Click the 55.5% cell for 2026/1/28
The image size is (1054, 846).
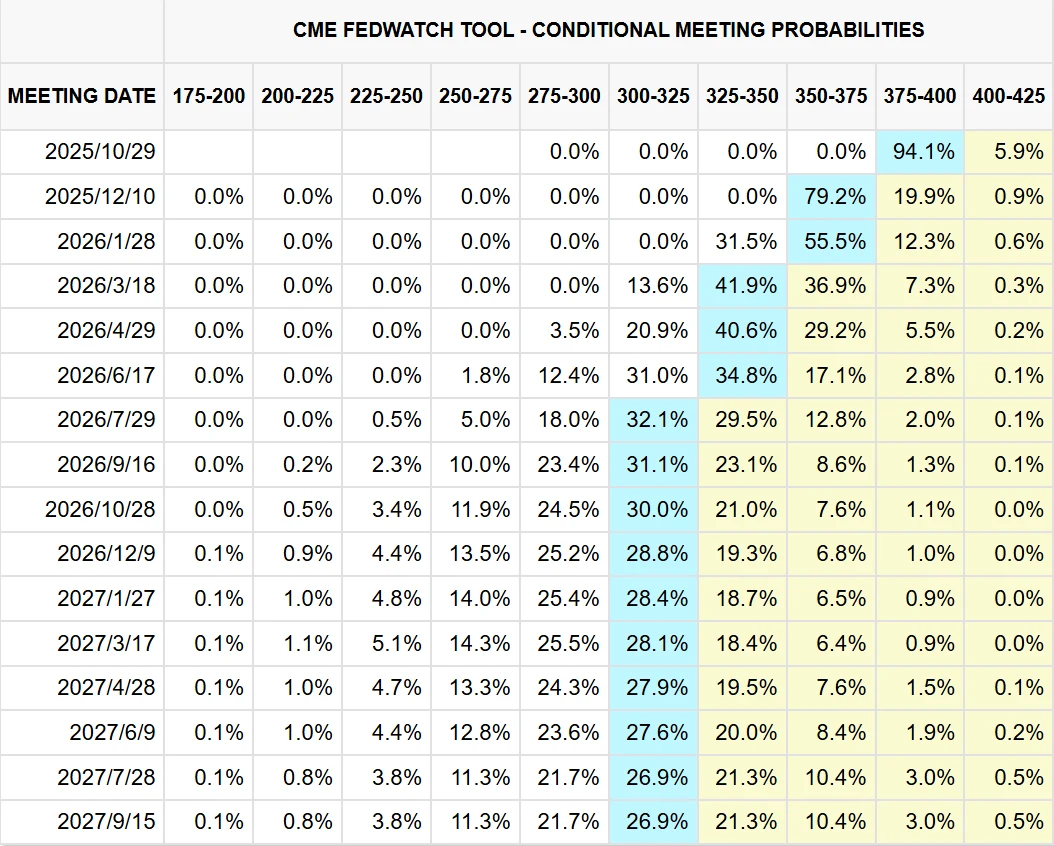831,241
